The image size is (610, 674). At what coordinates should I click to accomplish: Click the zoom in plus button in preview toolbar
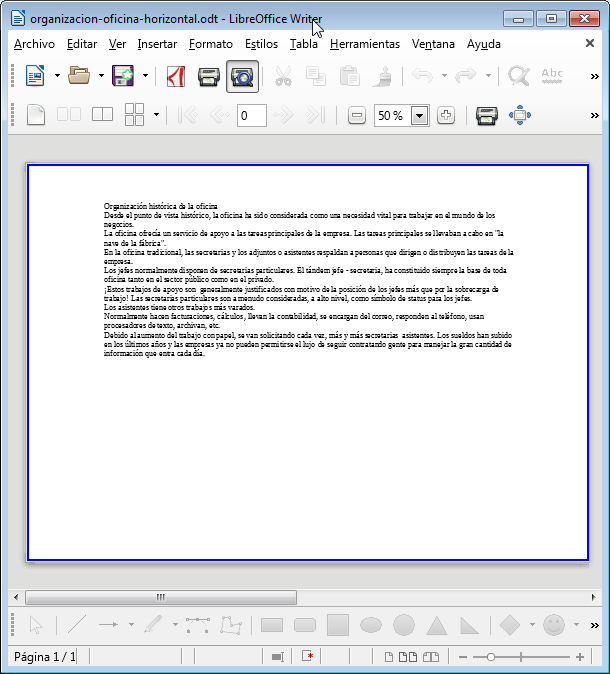[446, 115]
